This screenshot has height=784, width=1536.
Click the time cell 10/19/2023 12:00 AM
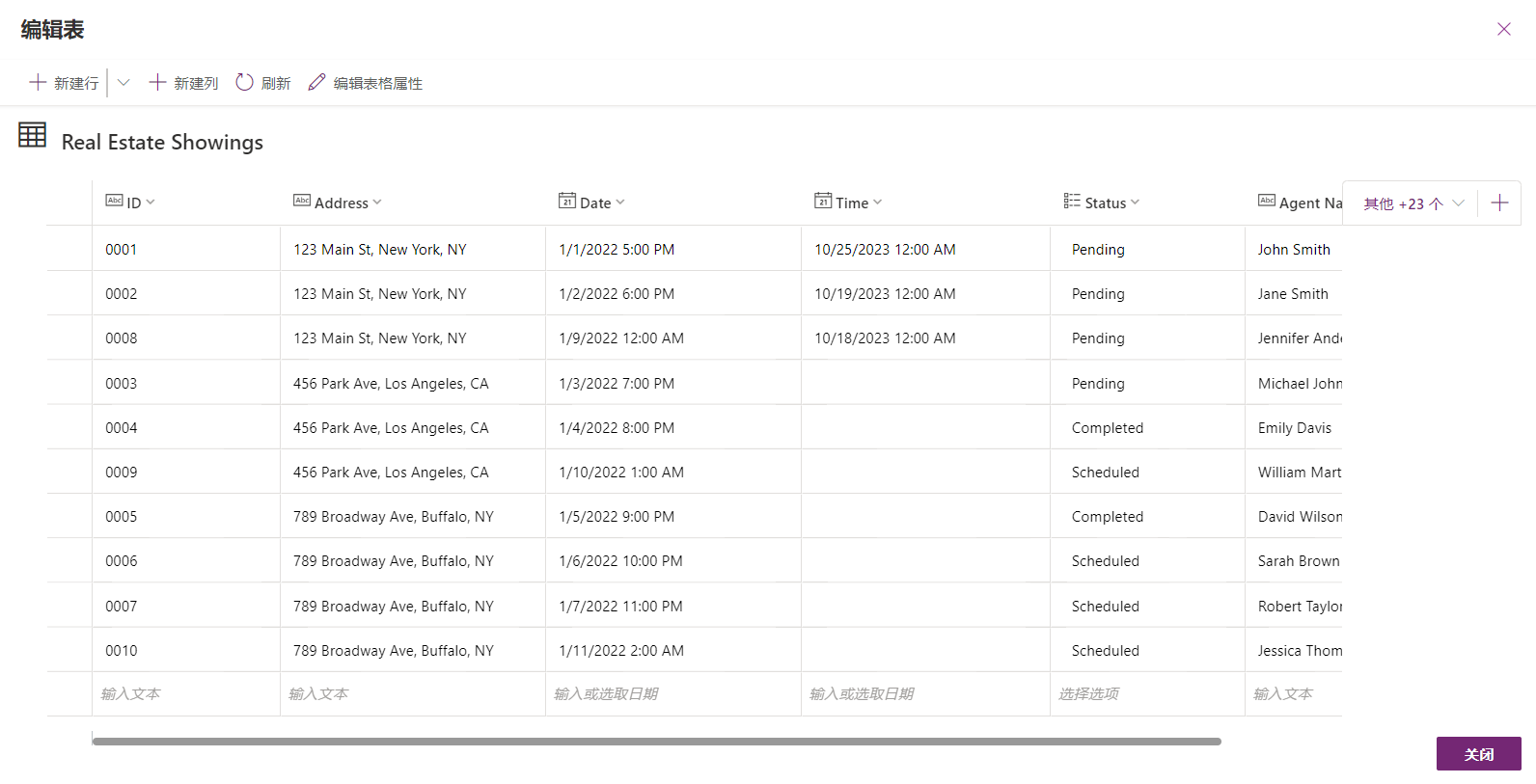coord(925,293)
